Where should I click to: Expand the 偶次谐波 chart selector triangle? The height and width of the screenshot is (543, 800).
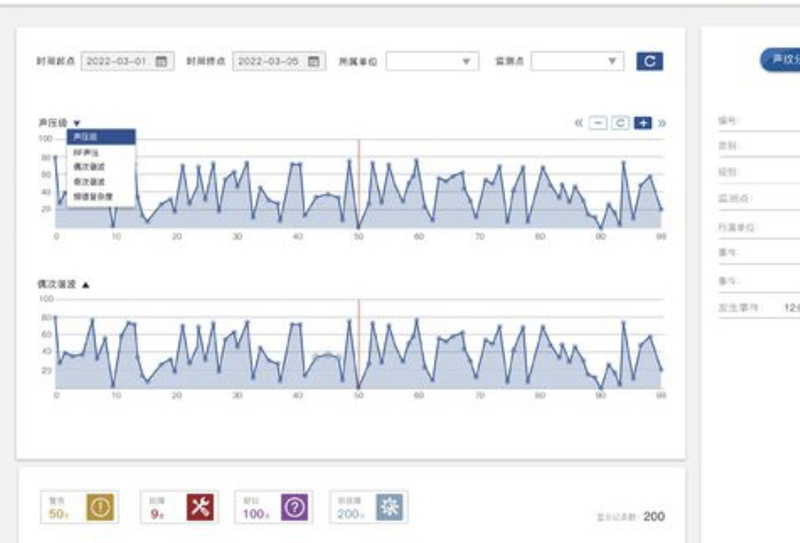pos(86,285)
